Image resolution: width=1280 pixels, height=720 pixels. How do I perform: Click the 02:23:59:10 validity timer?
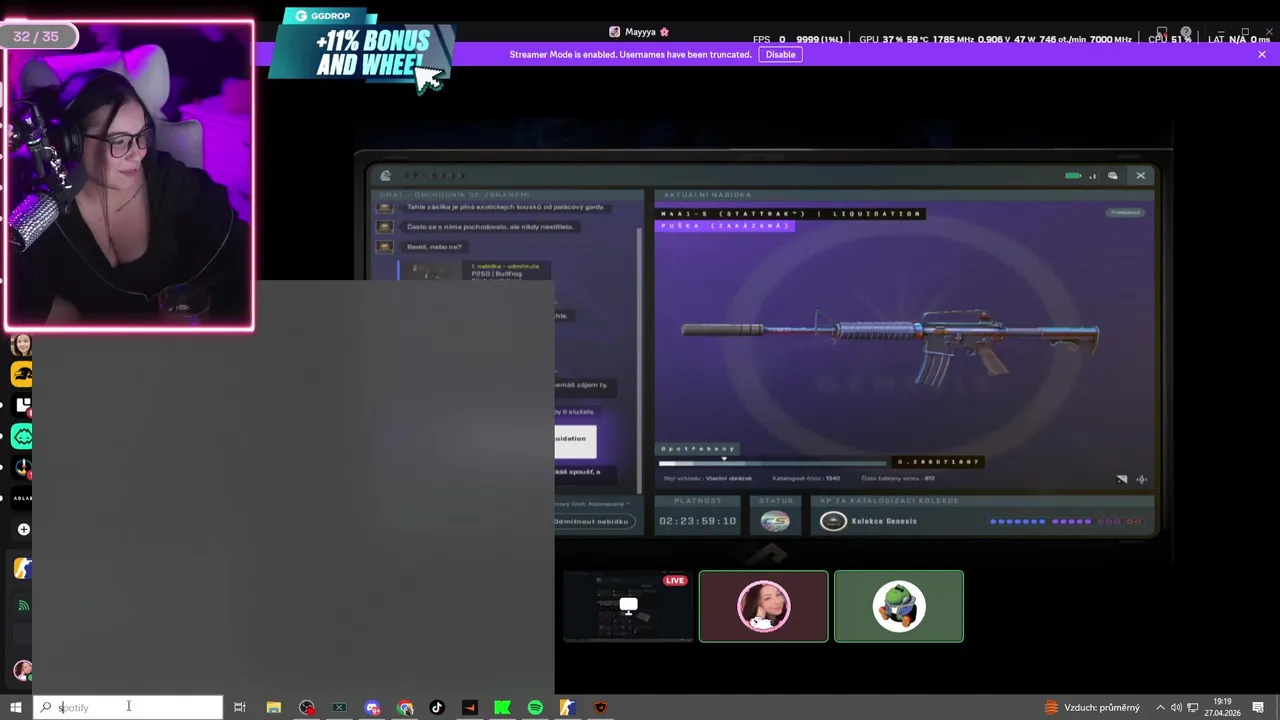697,521
